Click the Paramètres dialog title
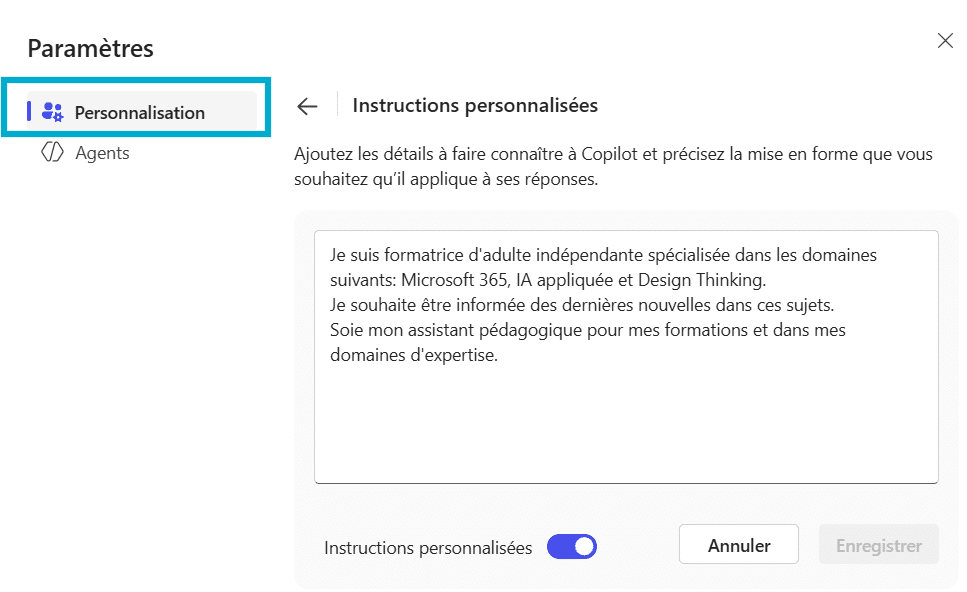The height and width of the screenshot is (592, 967). (x=91, y=47)
